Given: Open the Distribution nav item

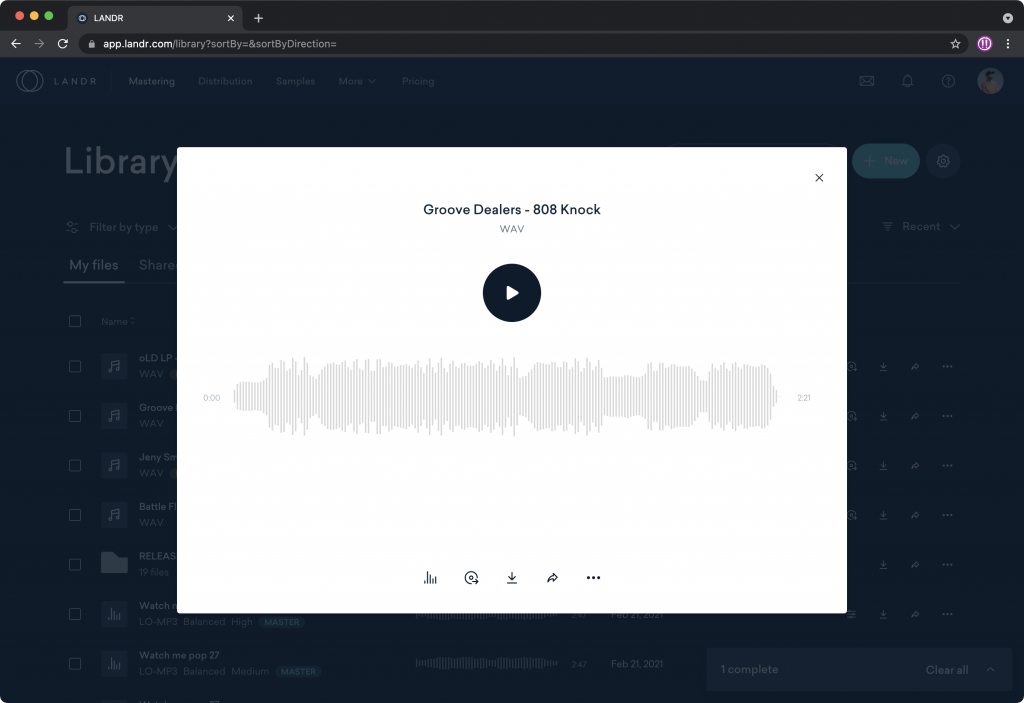Looking at the screenshot, I should point(225,82).
